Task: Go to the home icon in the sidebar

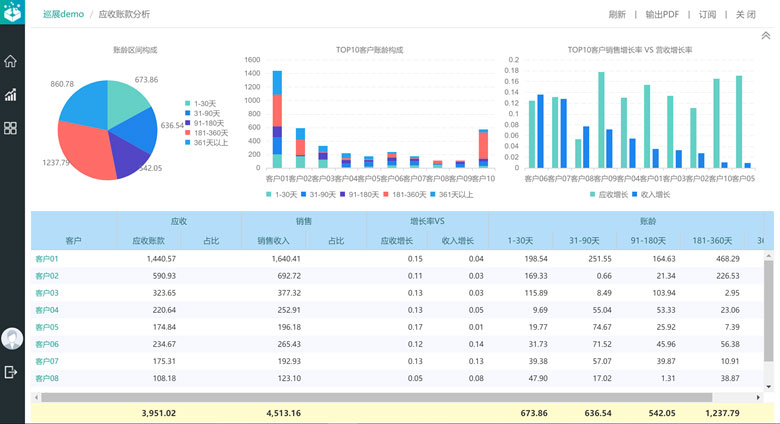Action: [x=11, y=61]
